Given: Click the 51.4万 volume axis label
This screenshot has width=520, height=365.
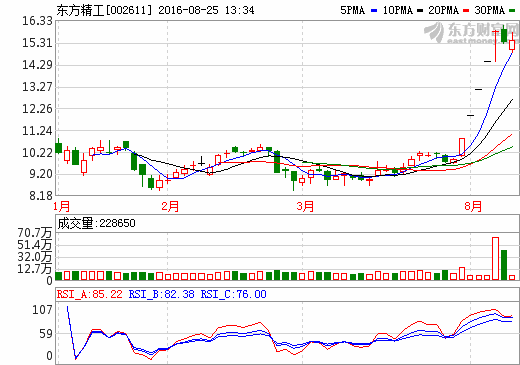Looking at the screenshot, I should click(x=35, y=245).
